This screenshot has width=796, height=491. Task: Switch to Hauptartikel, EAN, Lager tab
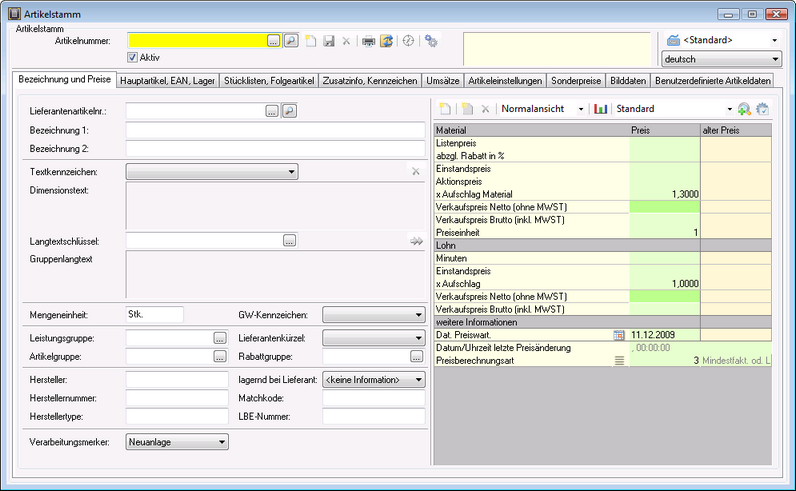coord(168,80)
